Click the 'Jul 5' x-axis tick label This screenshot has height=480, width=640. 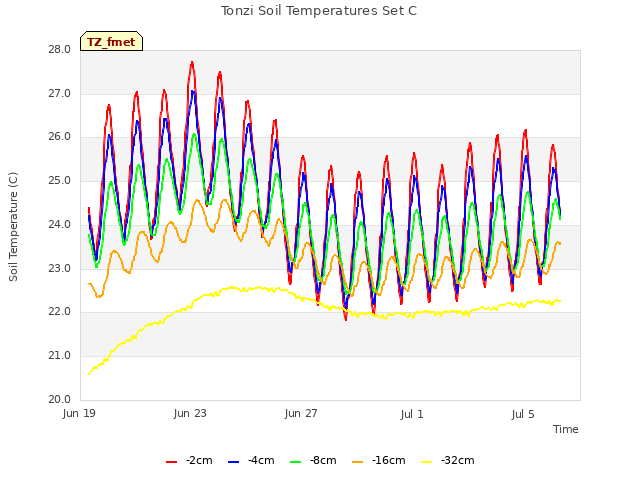tap(523, 414)
